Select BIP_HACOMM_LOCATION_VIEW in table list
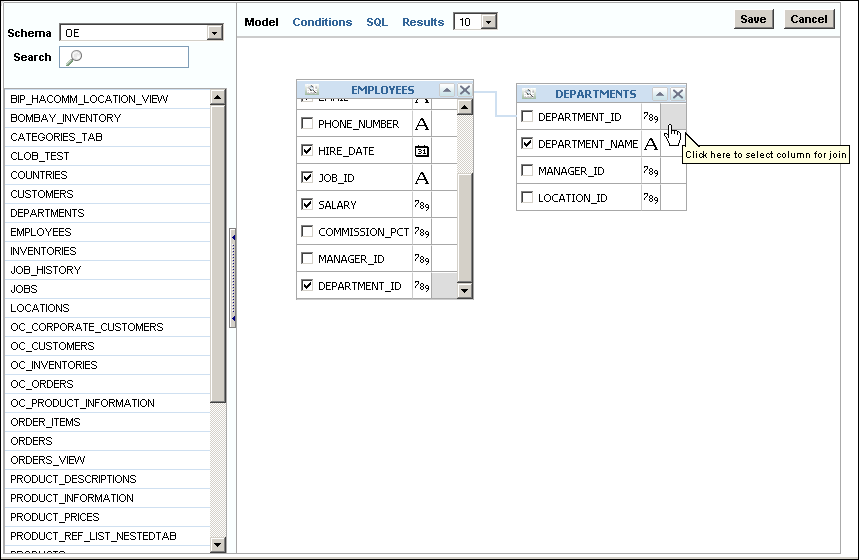The height and width of the screenshot is (560, 859). 107,99
